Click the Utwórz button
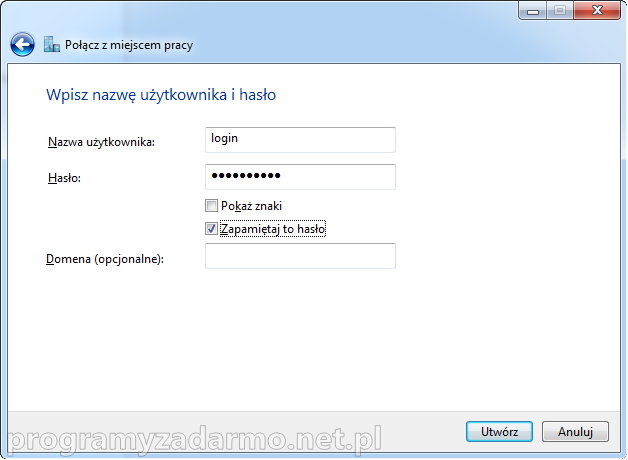The image size is (628, 460). 499,432
